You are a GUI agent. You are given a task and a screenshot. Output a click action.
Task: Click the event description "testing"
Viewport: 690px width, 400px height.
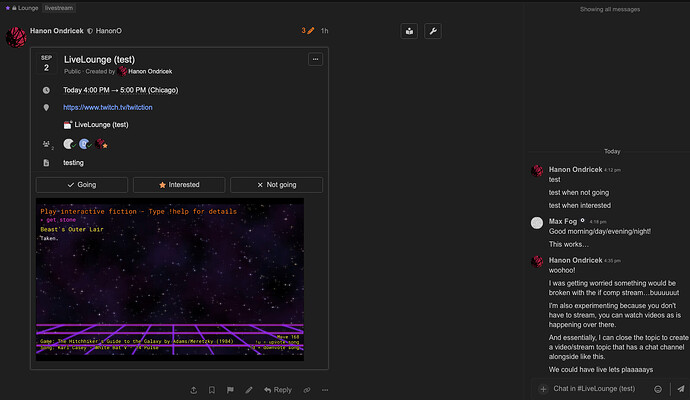click(73, 163)
